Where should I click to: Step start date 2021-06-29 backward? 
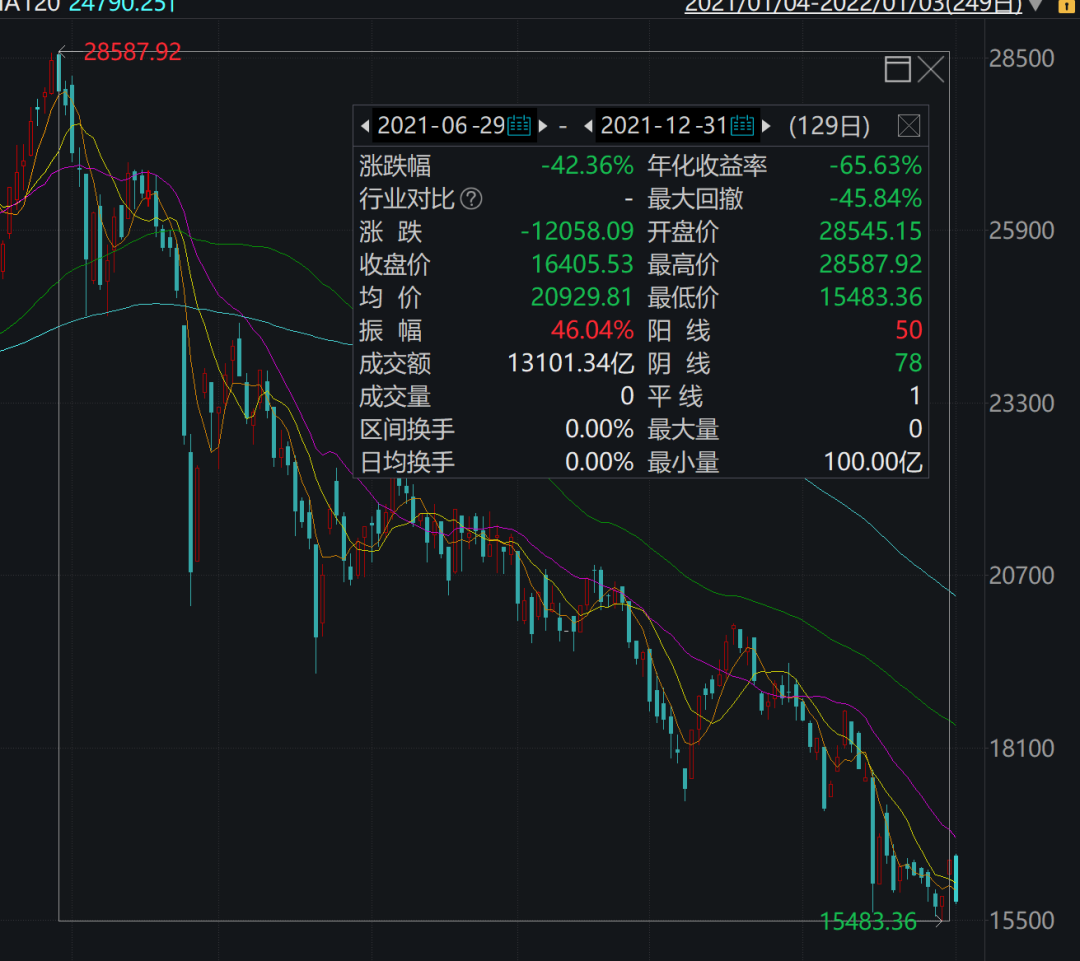(x=365, y=126)
